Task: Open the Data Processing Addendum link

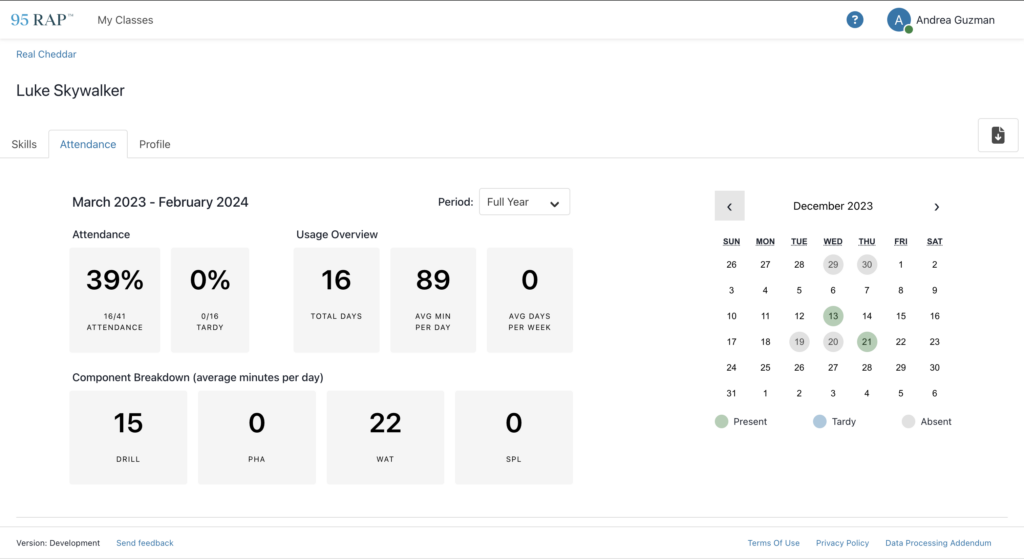Action: (938, 543)
